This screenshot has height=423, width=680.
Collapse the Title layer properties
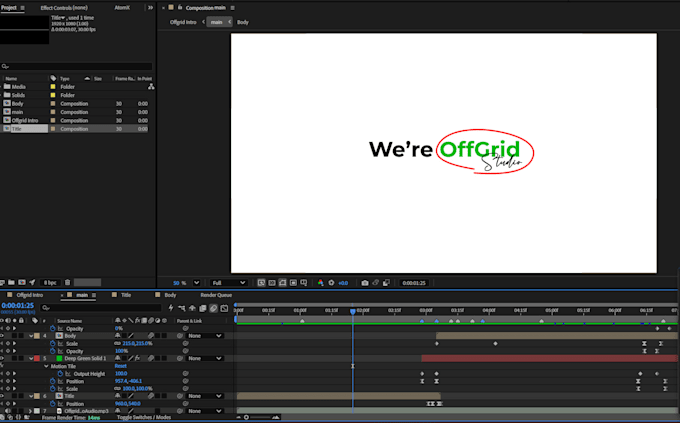pyautogui.click(x=31, y=396)
